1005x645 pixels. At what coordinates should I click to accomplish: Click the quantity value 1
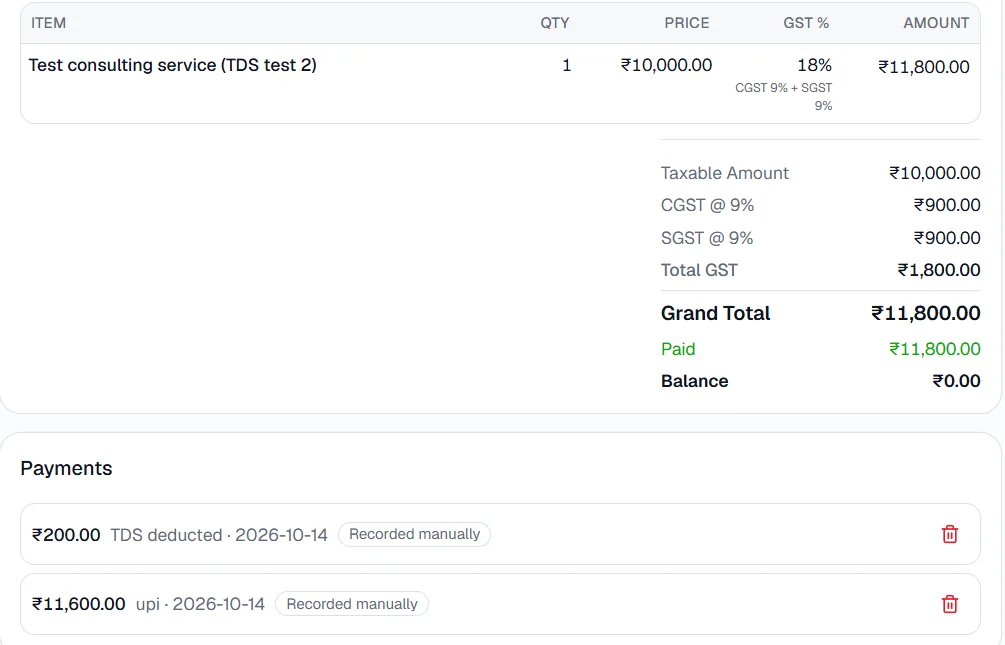click(x=566, y=65)
